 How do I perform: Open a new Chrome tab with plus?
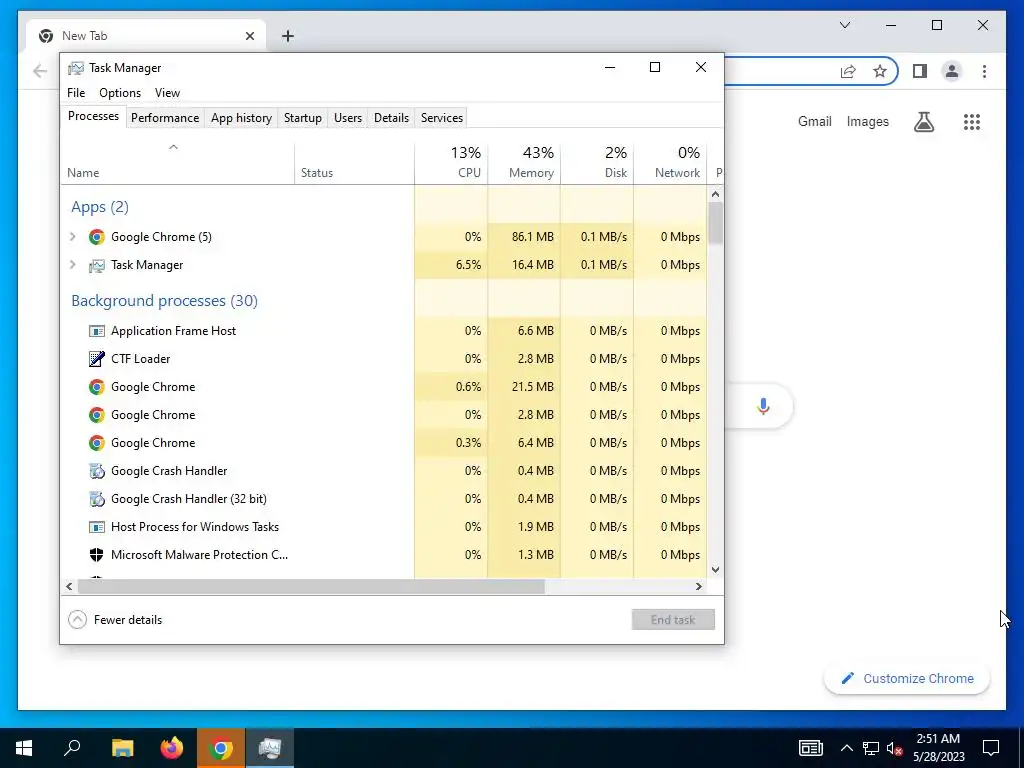[287, 36]
